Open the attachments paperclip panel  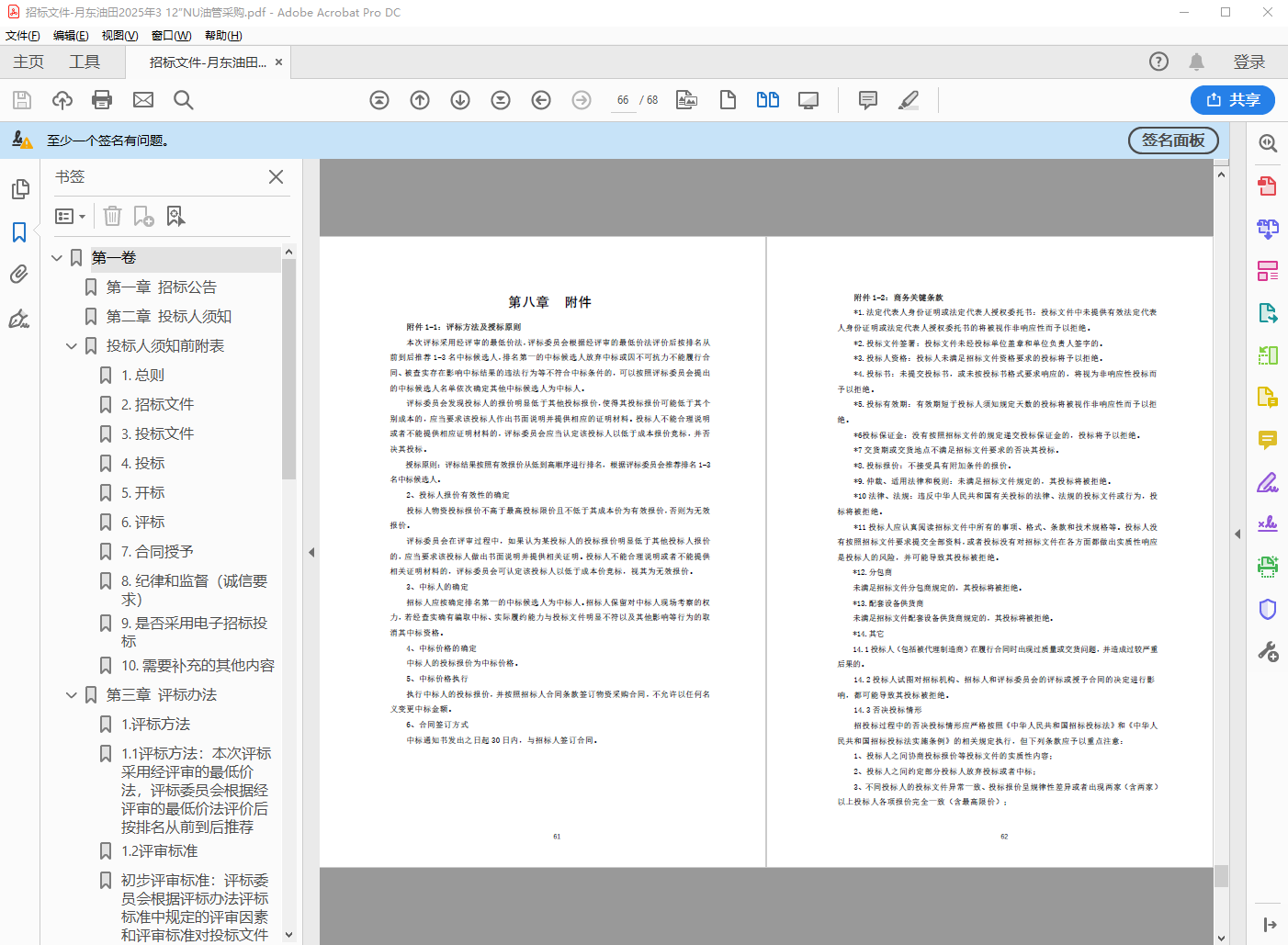[x=19, y=275]
